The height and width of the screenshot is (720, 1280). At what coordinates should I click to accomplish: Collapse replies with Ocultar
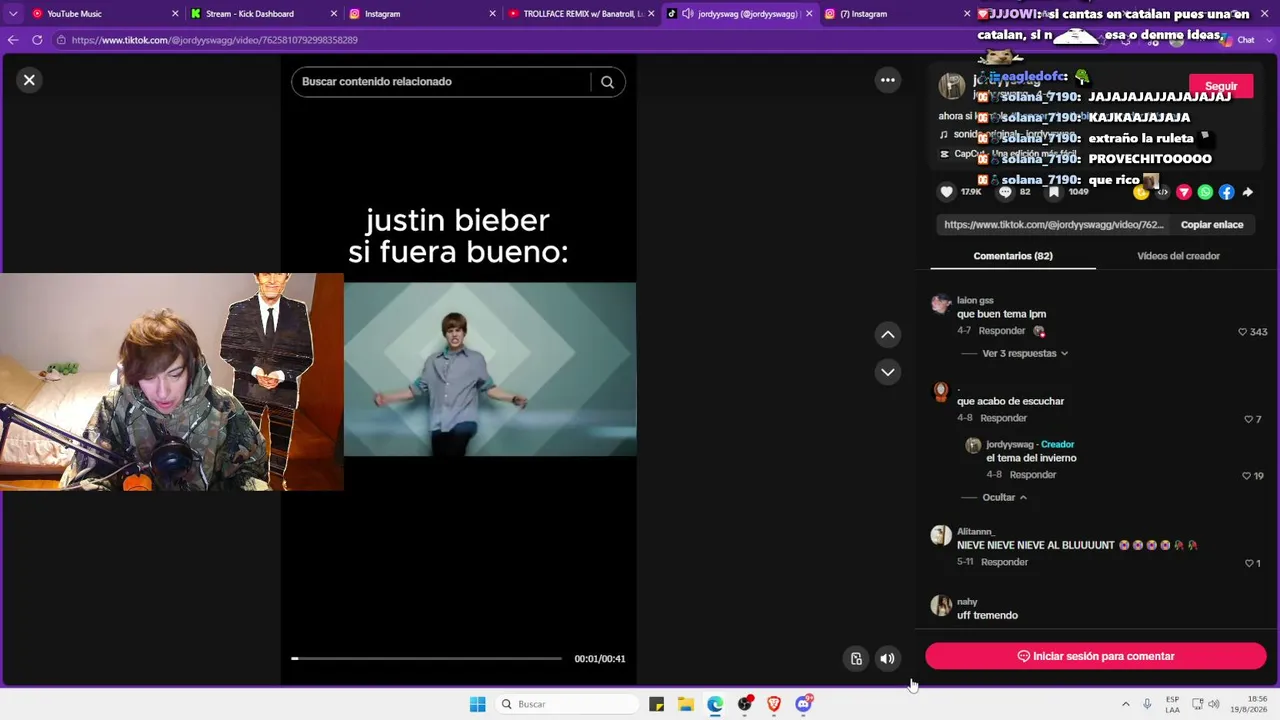(x=1004, y=497)
